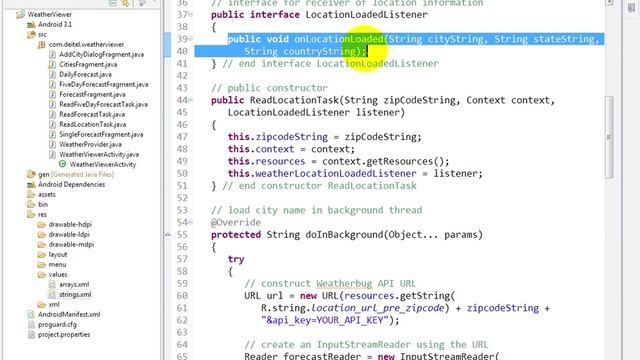Screen dimensions: 640x360
Task: Select project.properties in the tree
Action: (x=64, y=334)
